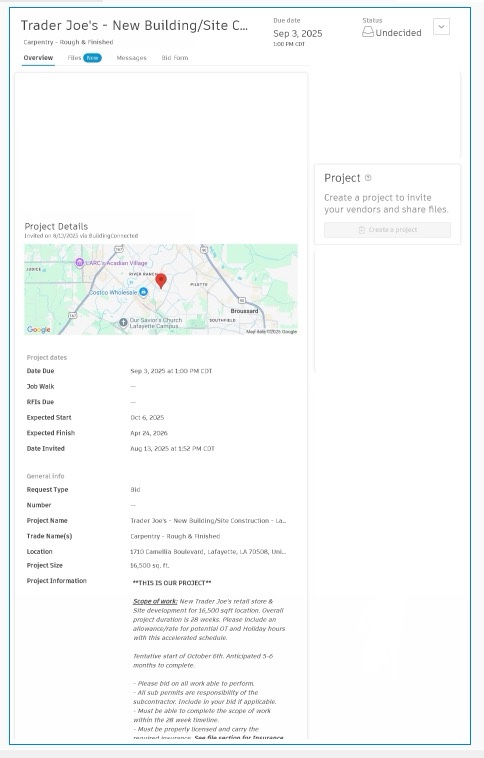The height and width of the screenshot is (758, 484).
Task: Open the Files tab
Action: pos(74,58)
